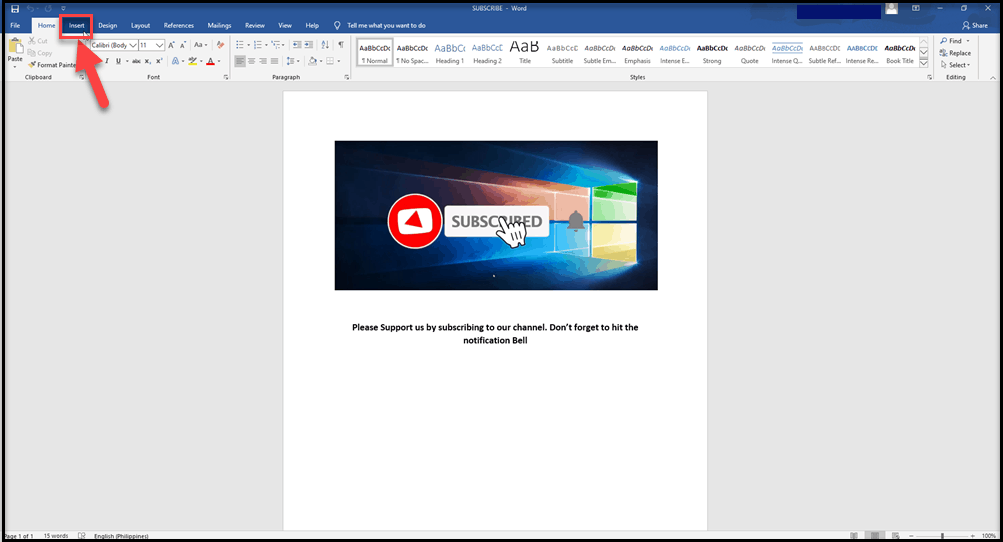The height and width of the screenshot is (542, 1003).
Task: Collapse the ribbon with the chevron
Action: tap(993, 77)
